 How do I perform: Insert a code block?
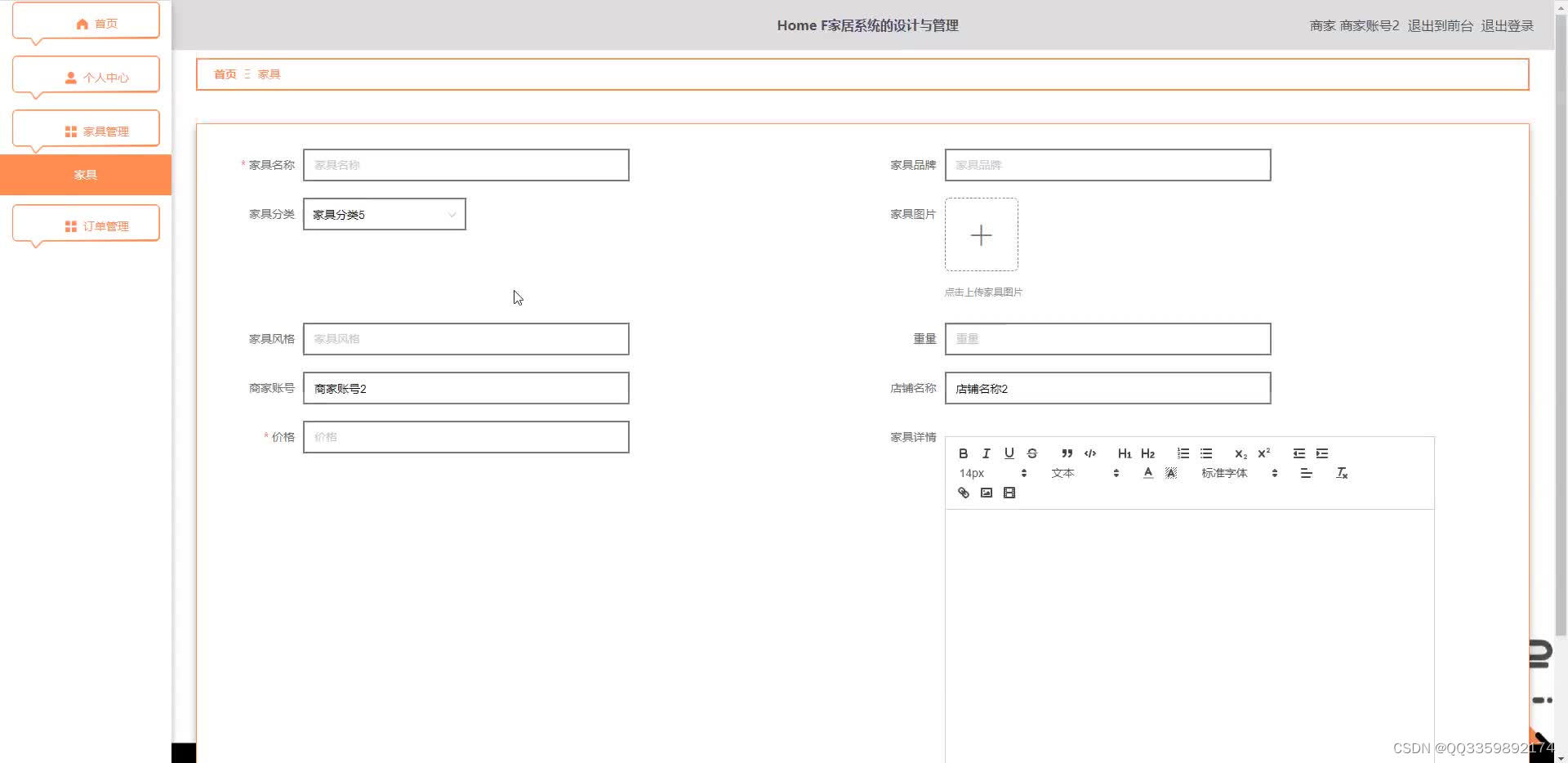point(1089,453)
